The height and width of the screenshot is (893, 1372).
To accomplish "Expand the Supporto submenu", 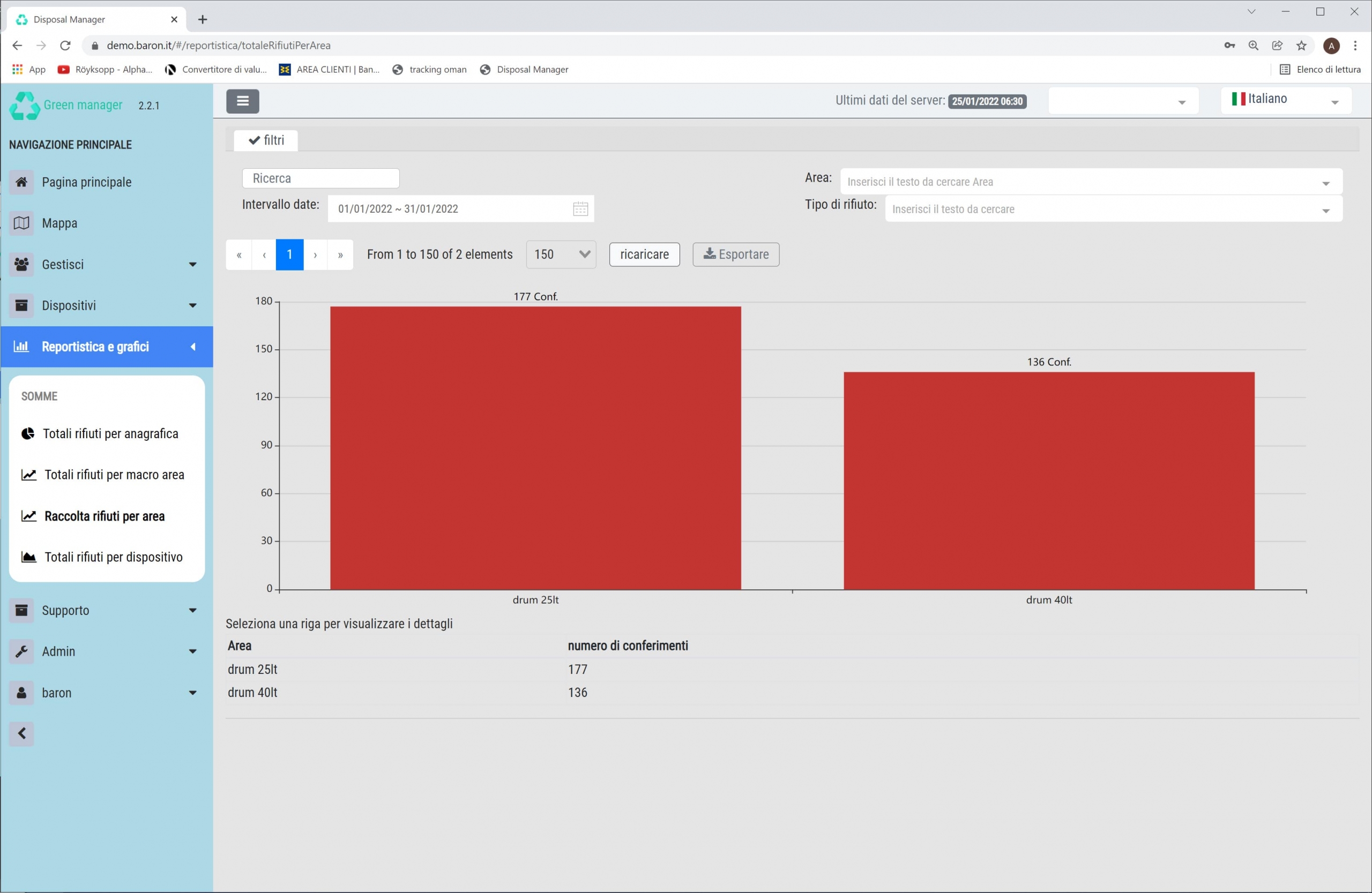I will 192,610.
